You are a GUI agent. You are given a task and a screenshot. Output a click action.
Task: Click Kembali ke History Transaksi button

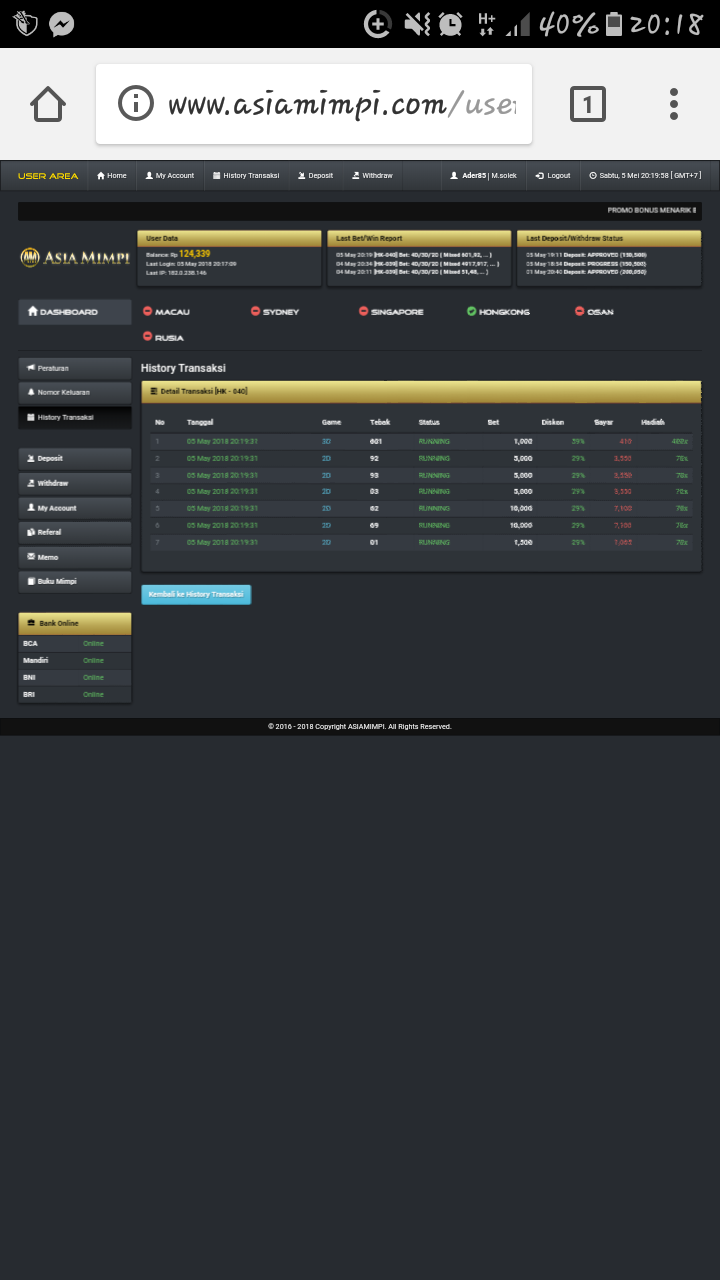(x=196, y=594)
